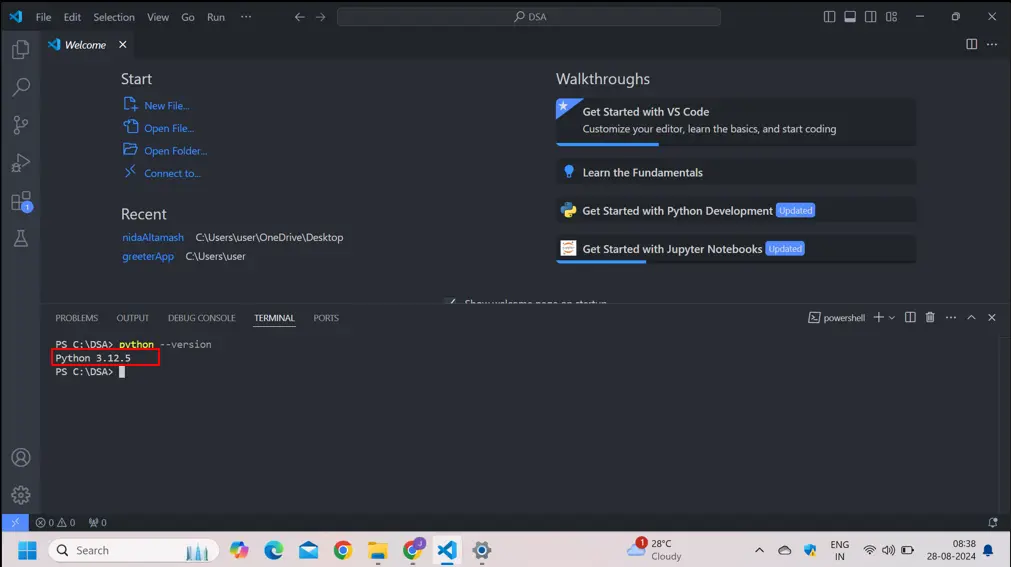Click the ports forwarded status indicator
The height and width of the screenshot is (567, 1011).
pos(98,522)
